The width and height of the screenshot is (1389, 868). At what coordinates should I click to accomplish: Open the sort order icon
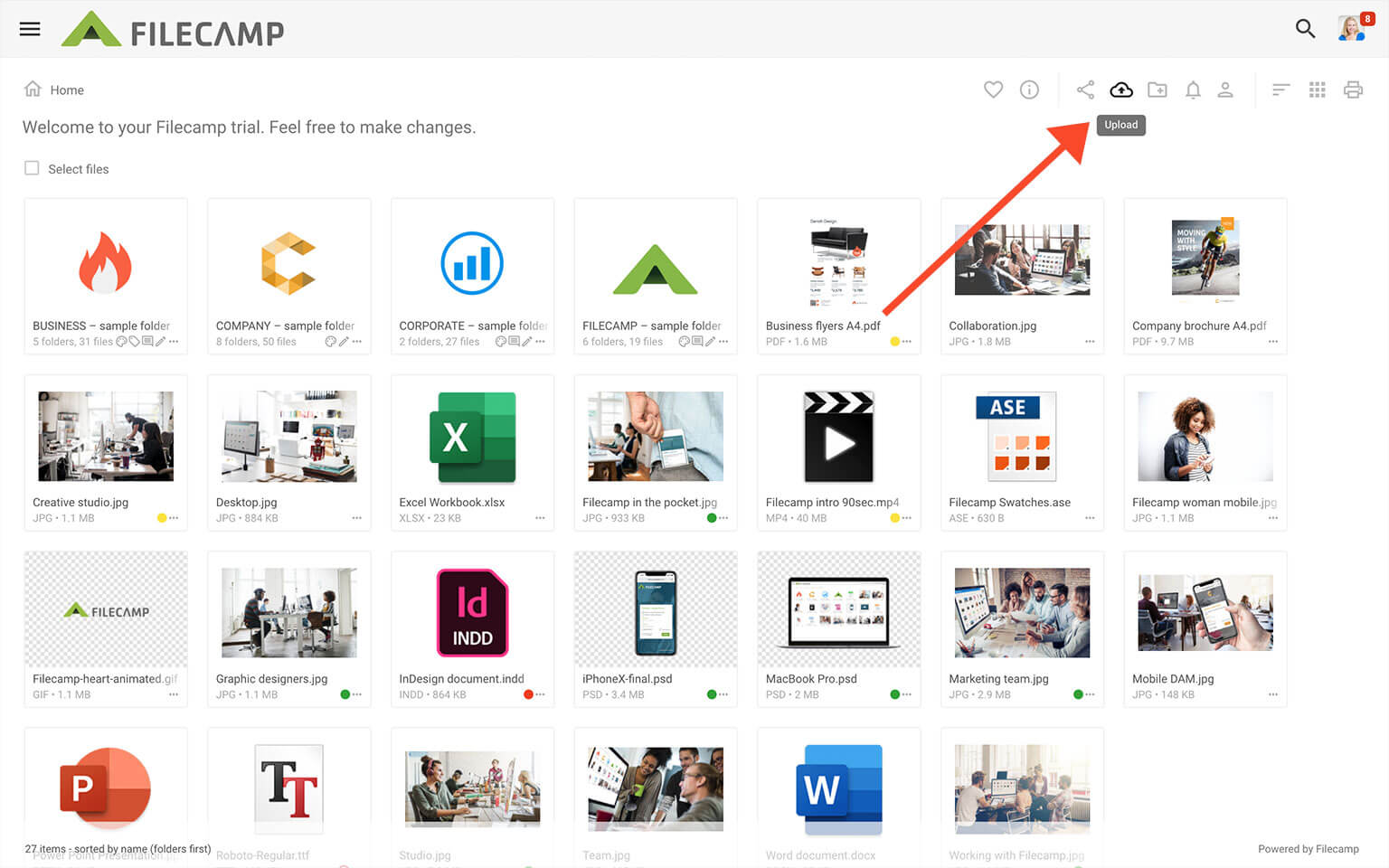pos(1280,90)
